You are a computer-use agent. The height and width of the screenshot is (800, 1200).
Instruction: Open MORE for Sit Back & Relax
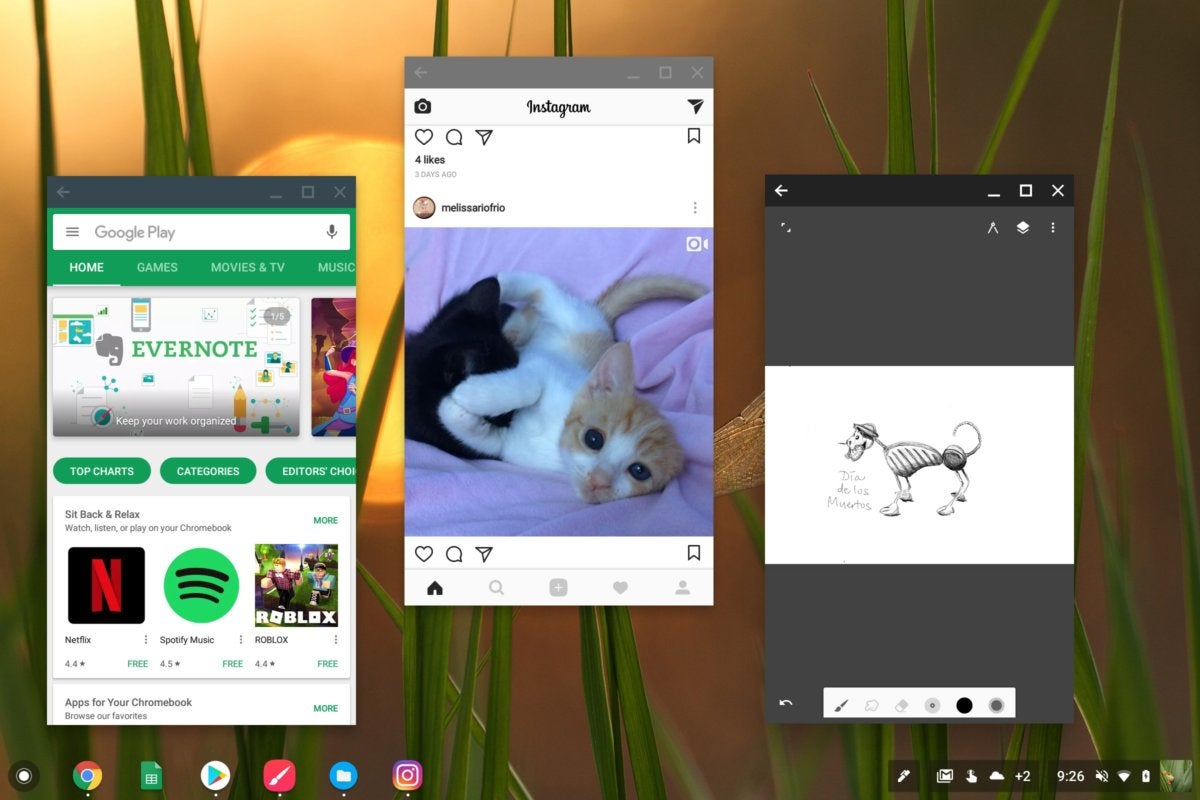tap(326, 520)
